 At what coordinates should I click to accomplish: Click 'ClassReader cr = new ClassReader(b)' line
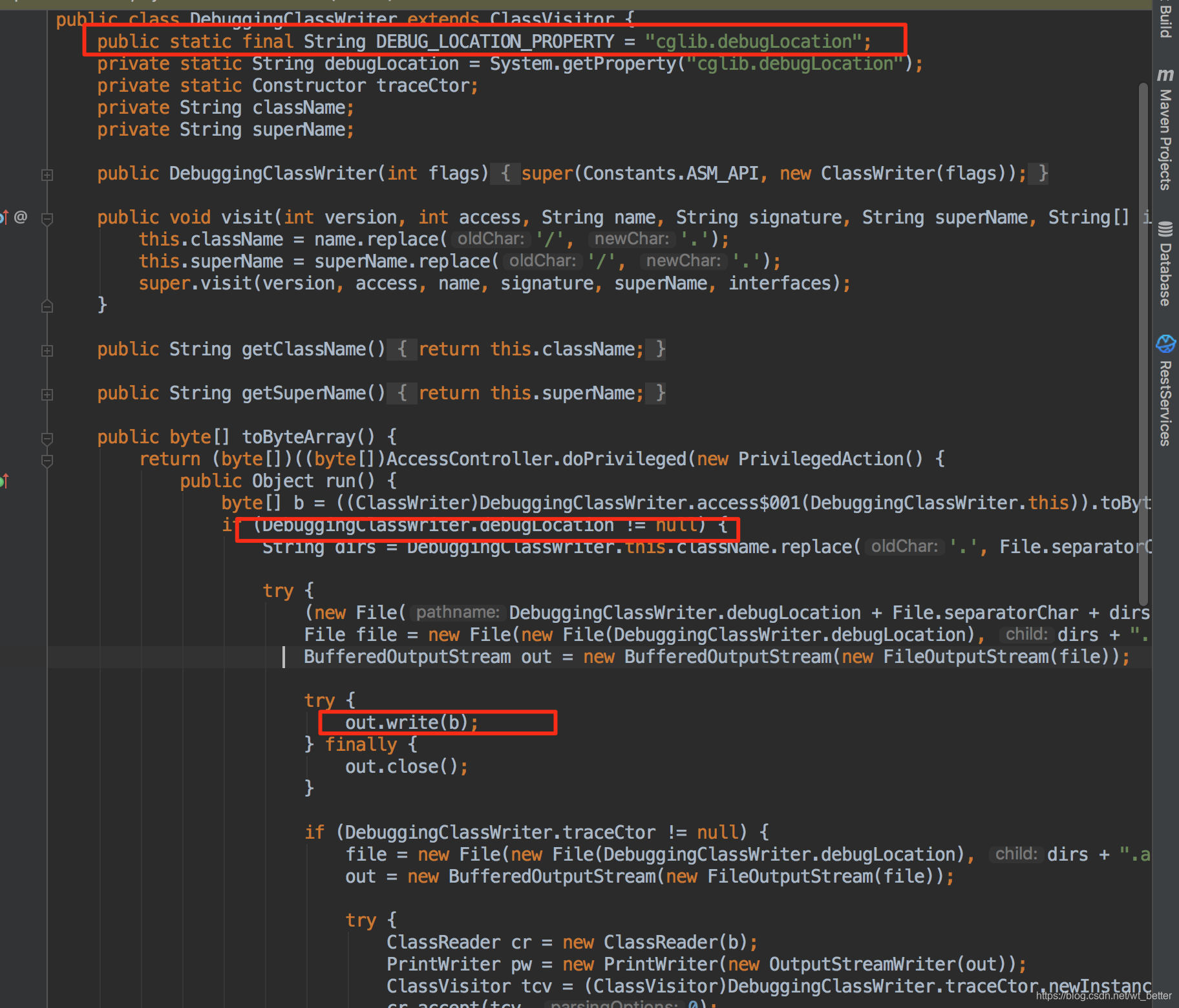coord(572,942)
